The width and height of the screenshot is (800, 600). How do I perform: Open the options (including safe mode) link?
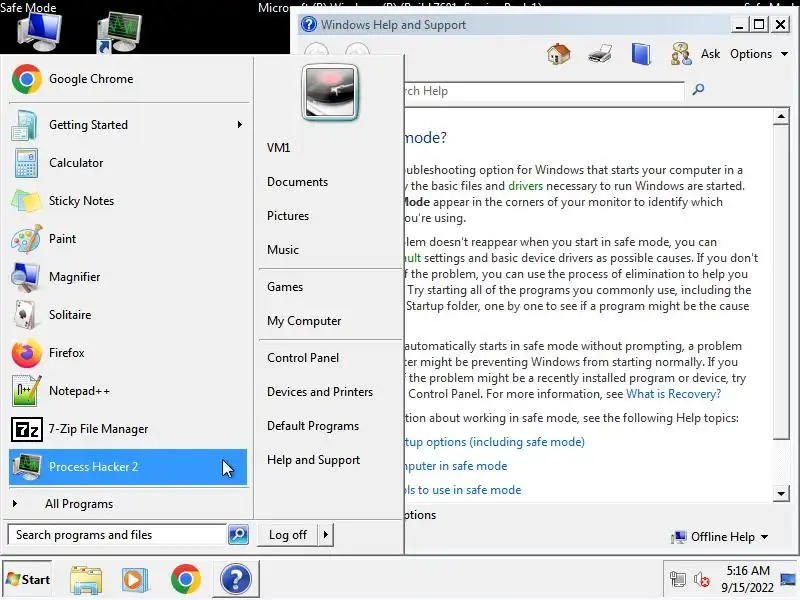pyautogui.click(x=494, y=442)
